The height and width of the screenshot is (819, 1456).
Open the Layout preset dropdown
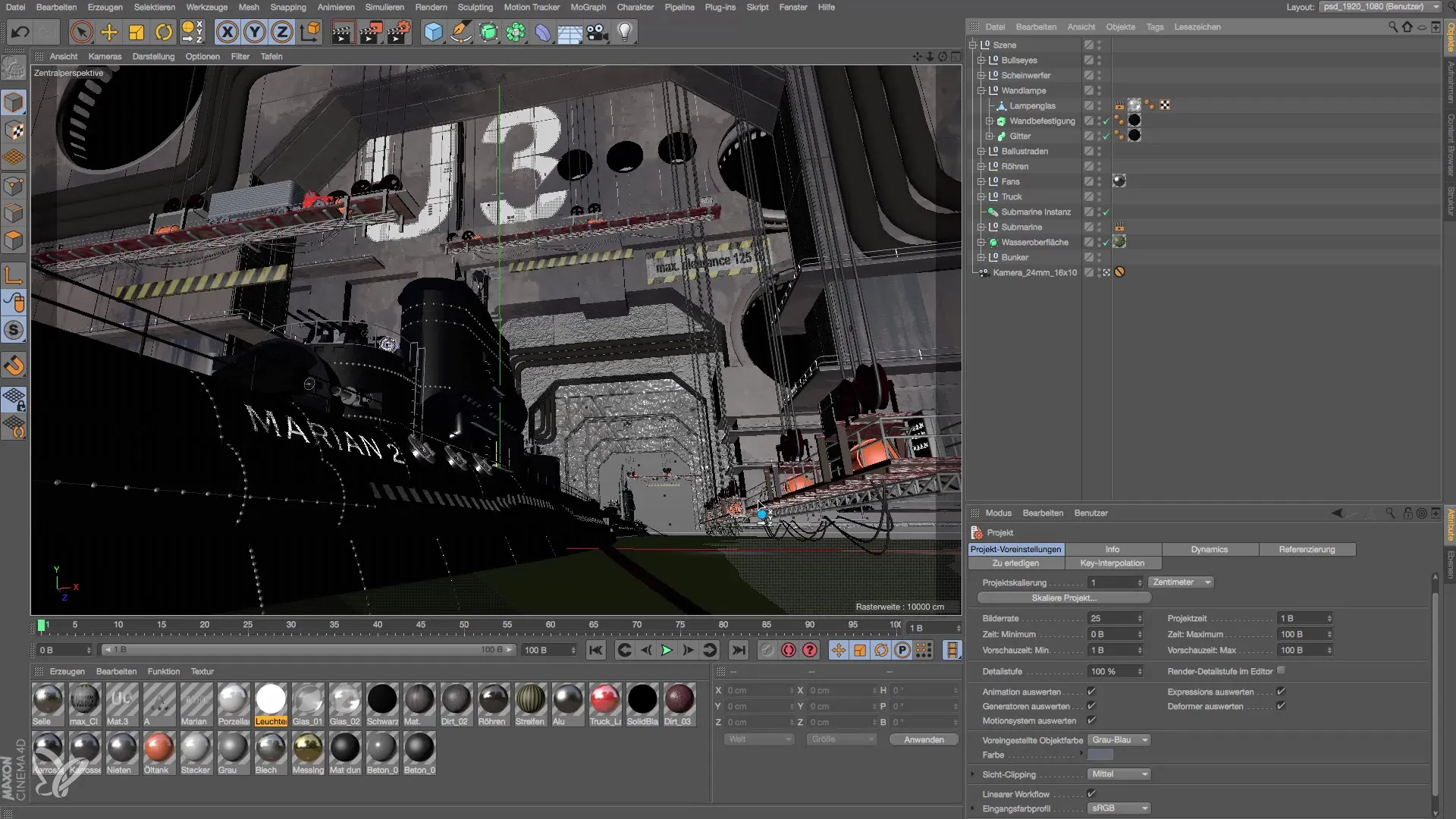coord(1379,7)
